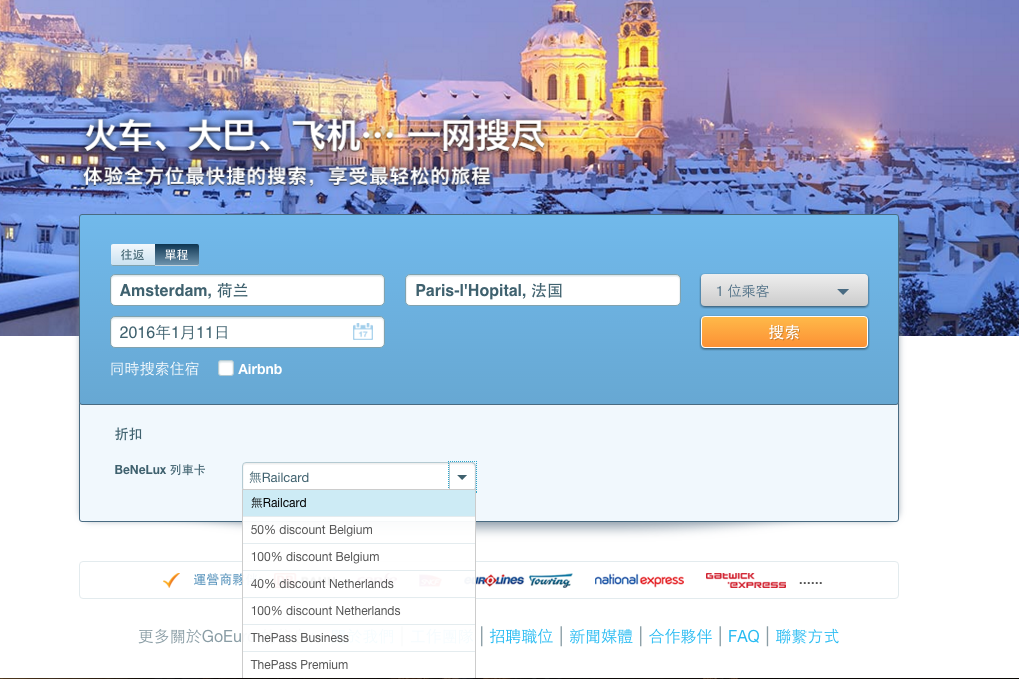Switch to the 往返 round-trip tab
The image size is (1019, 679).
click(133, 255)
